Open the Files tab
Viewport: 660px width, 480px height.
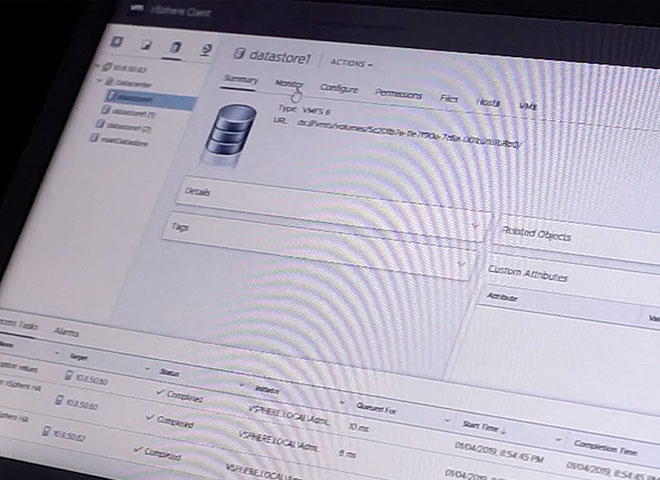(448, 98)
